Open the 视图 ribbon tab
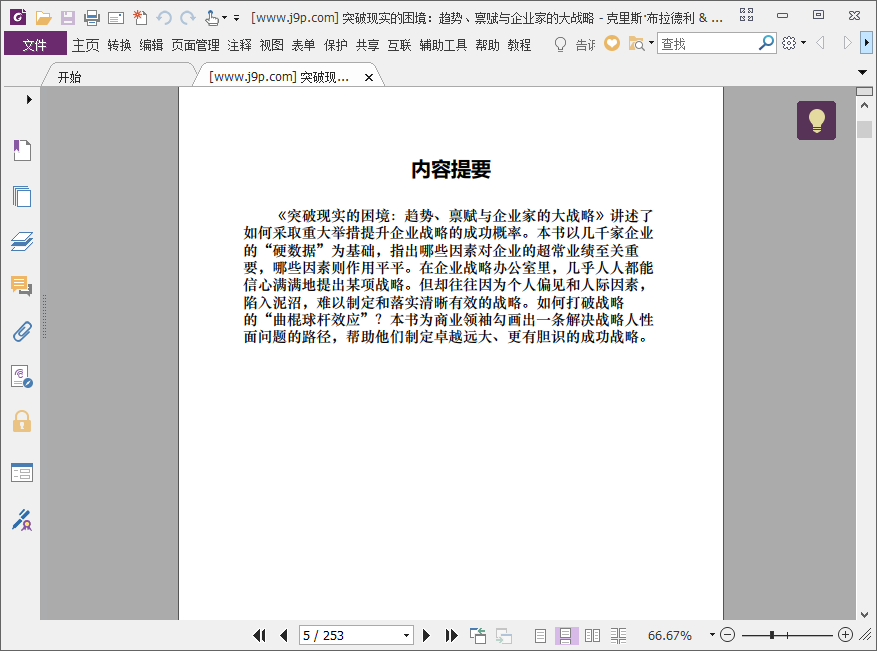 click(272, 45)
